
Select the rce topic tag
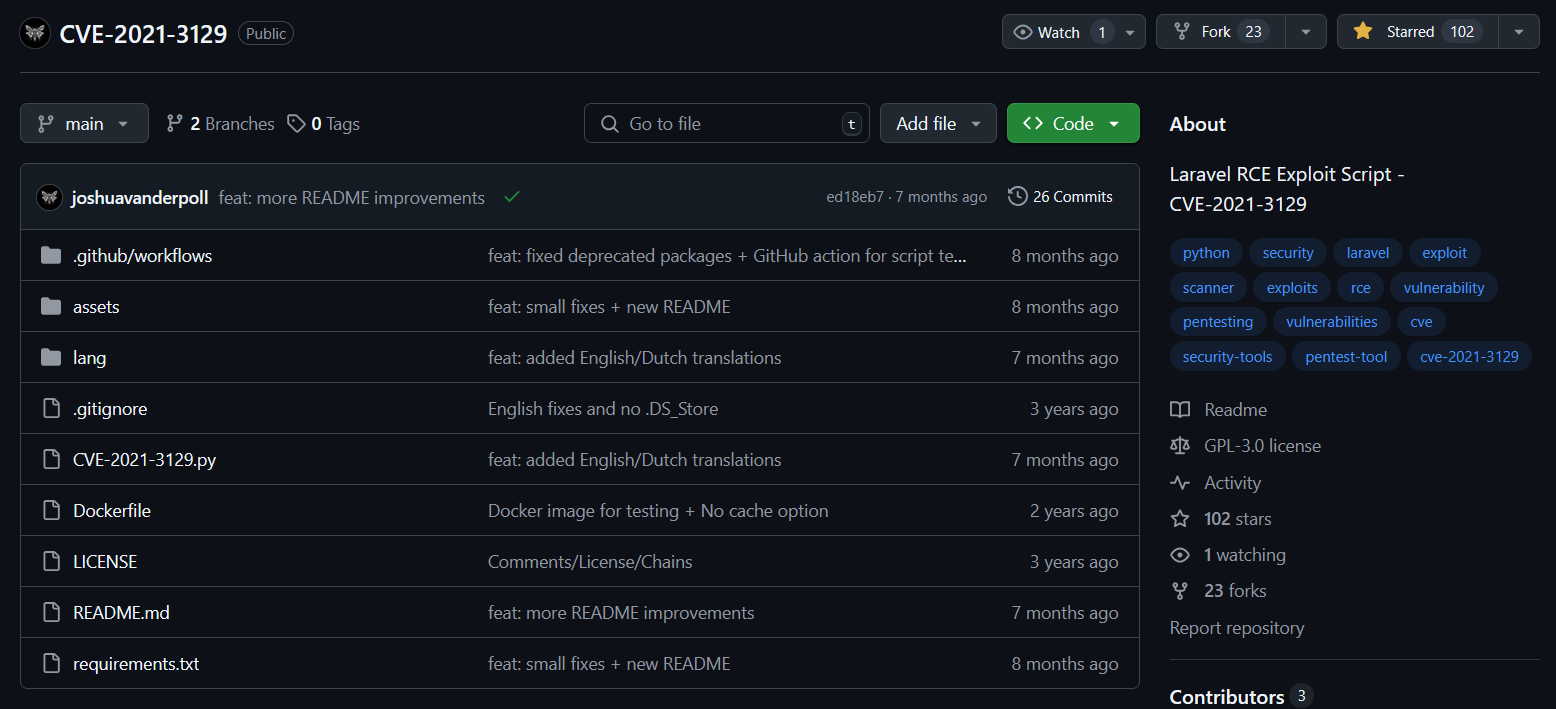click(1361, 288)
